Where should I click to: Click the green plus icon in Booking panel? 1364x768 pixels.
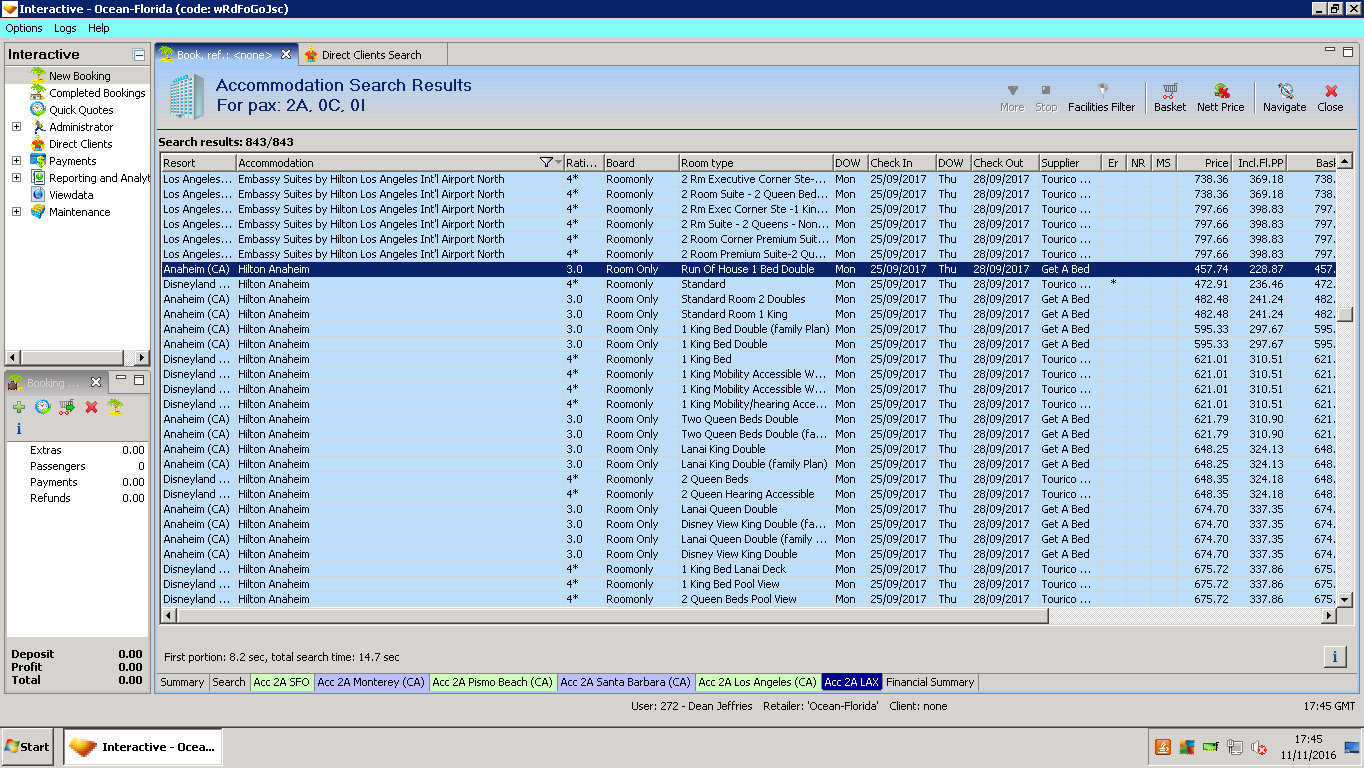[19, 407]
